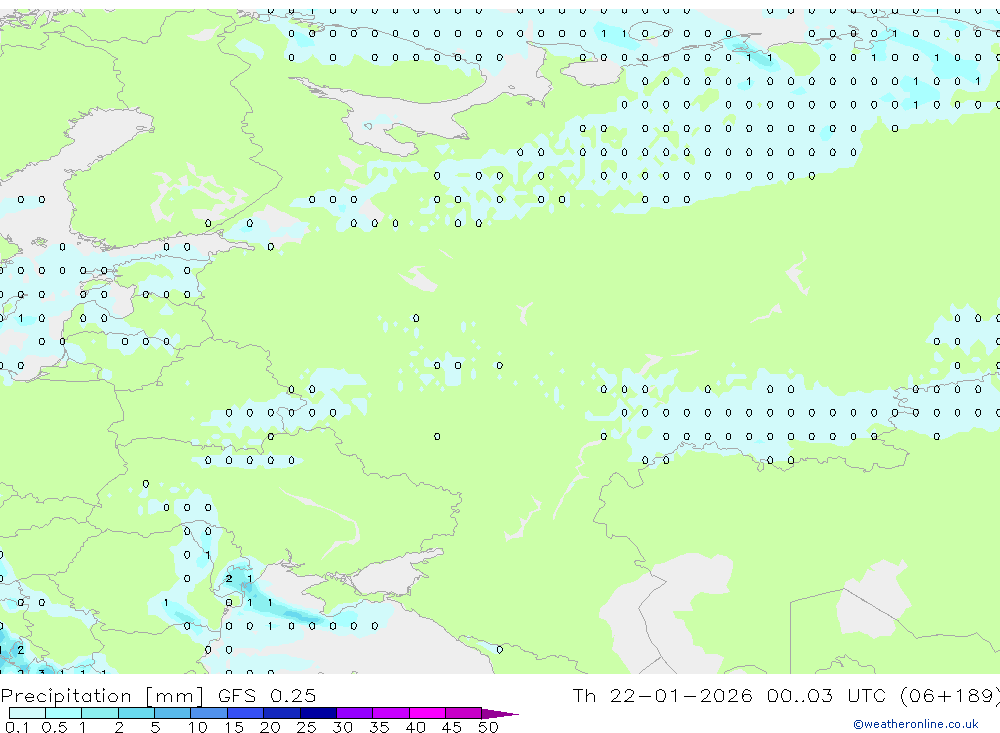Pick the blue swatch between 15 and 20
This screenshot has height=733, width=1000.
point(246,713)
